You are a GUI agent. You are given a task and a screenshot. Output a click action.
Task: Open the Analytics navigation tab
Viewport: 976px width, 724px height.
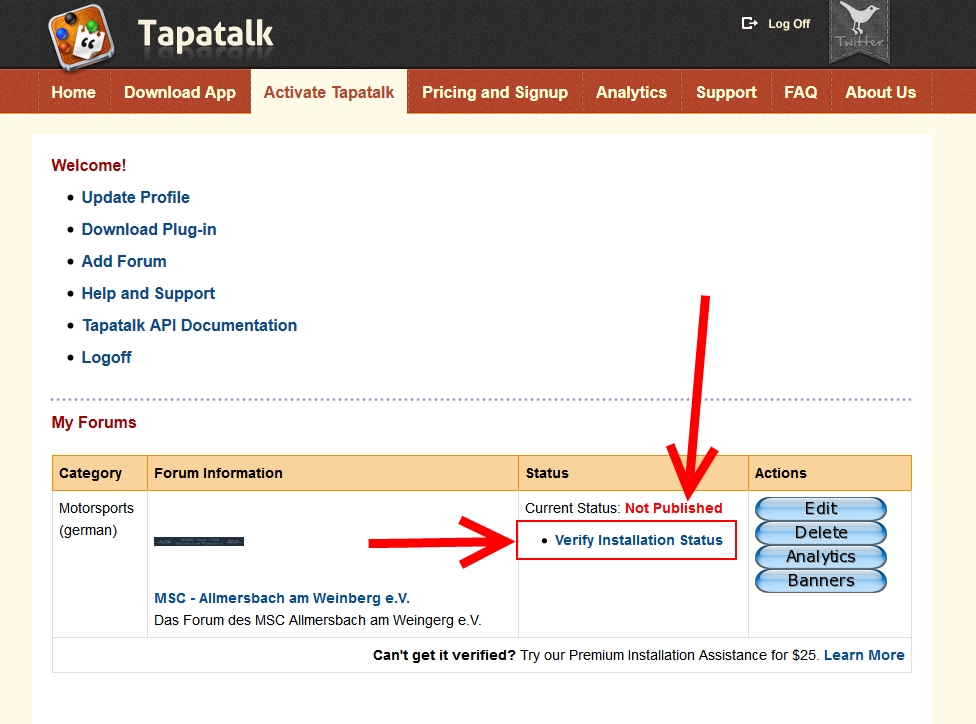tap(631, 92)
